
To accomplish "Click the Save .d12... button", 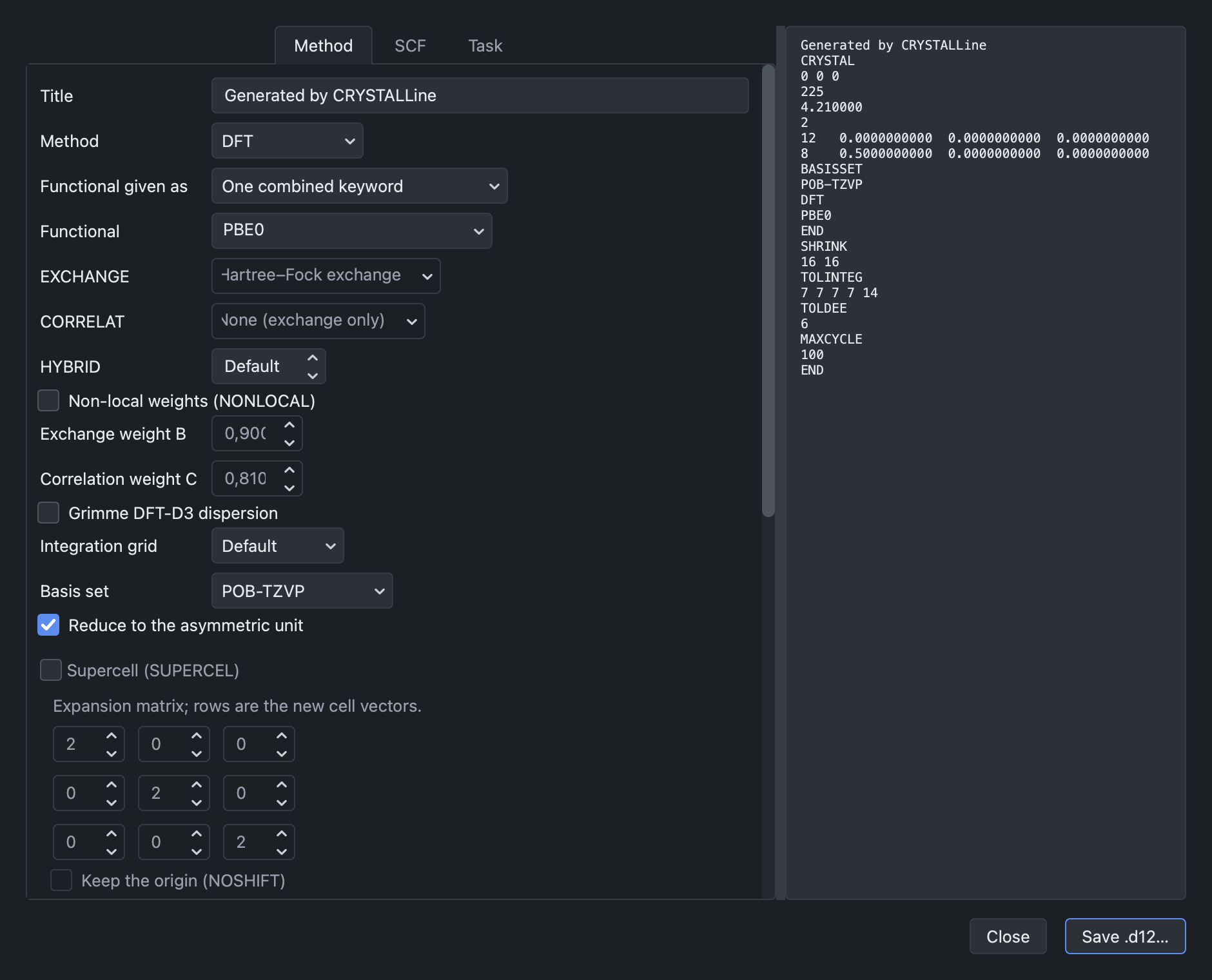I will click(x=1126, y=936).
